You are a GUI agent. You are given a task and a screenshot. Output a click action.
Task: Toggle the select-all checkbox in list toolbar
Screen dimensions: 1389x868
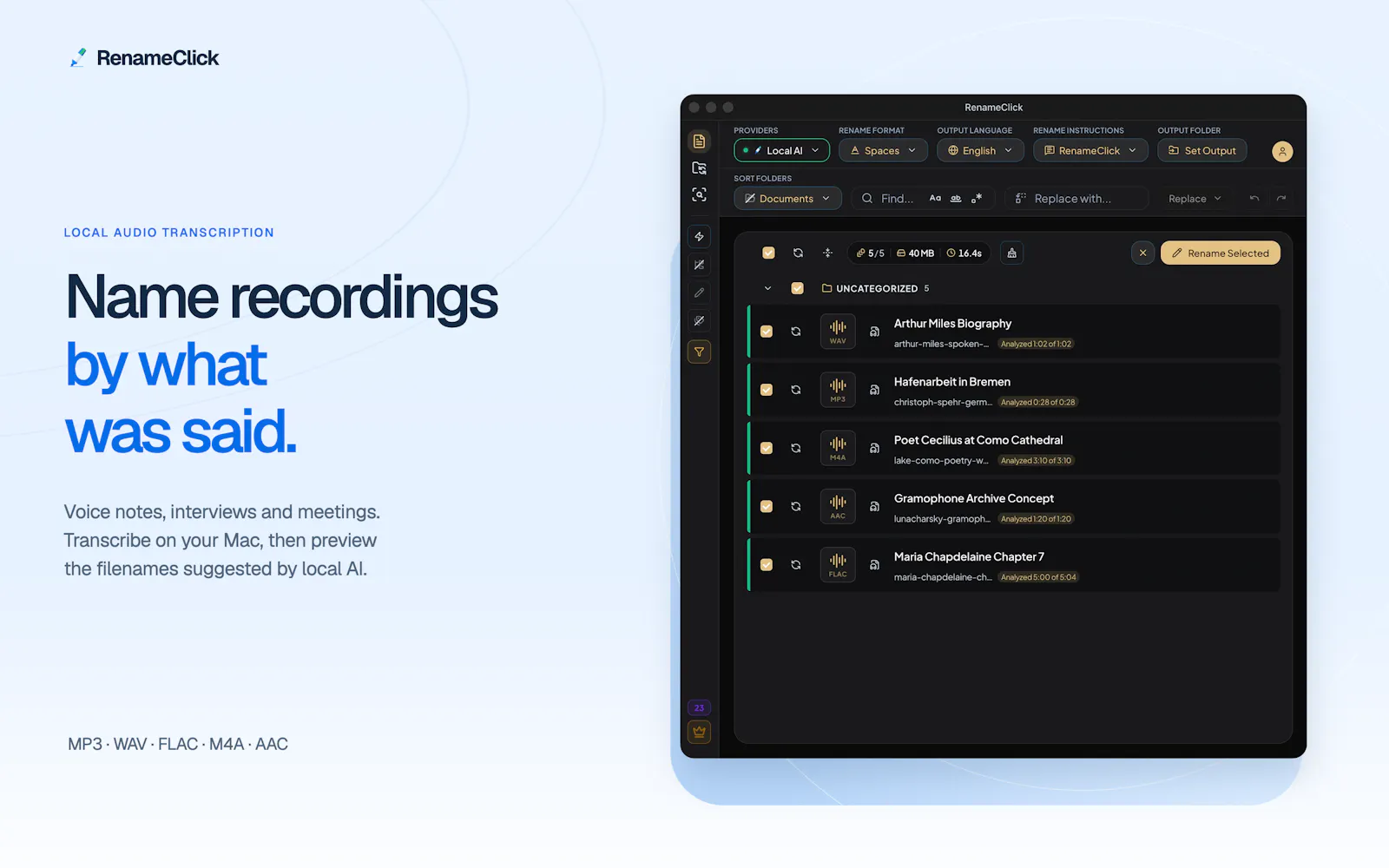768,253
